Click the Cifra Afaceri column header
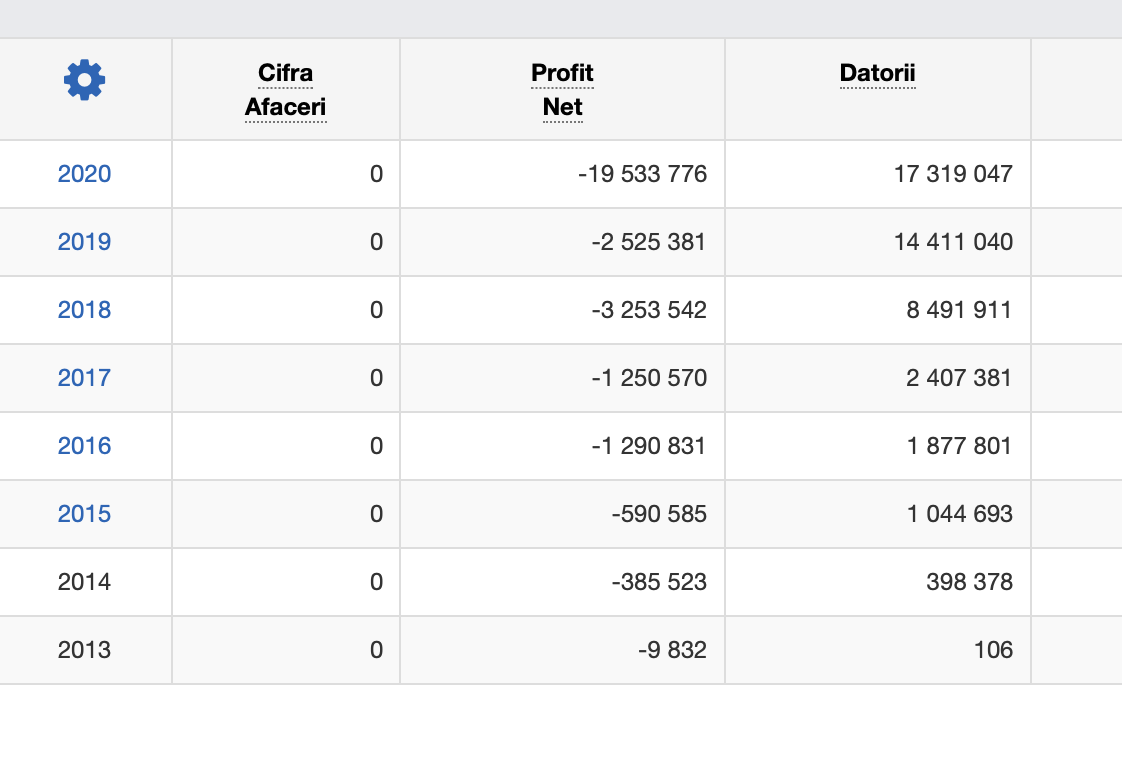The image size is (1122, 780). pos(286,90)
